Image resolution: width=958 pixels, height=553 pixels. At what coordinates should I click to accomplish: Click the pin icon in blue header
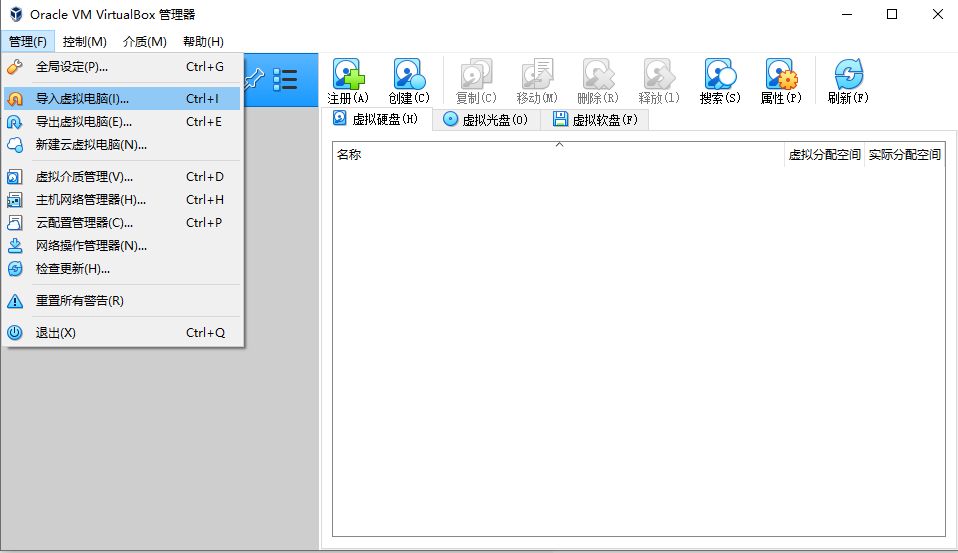tap(254, 79)
